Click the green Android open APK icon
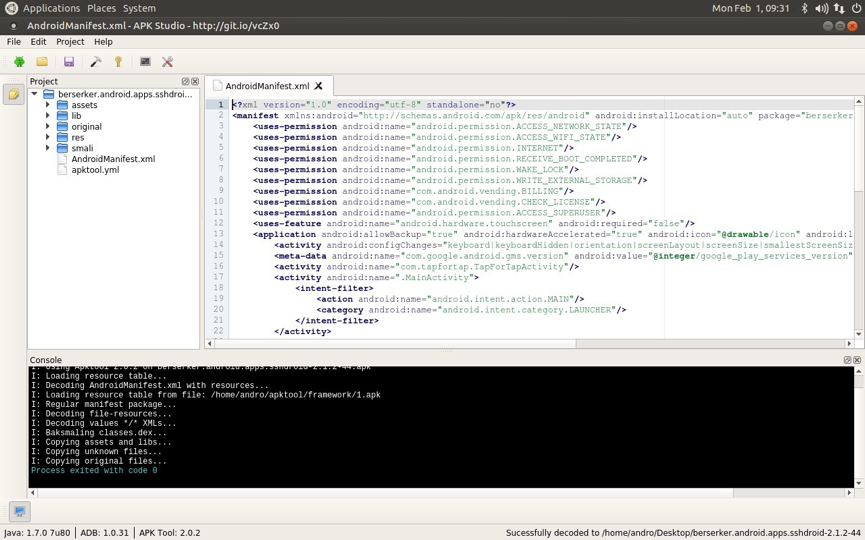 tap(19, 62)
